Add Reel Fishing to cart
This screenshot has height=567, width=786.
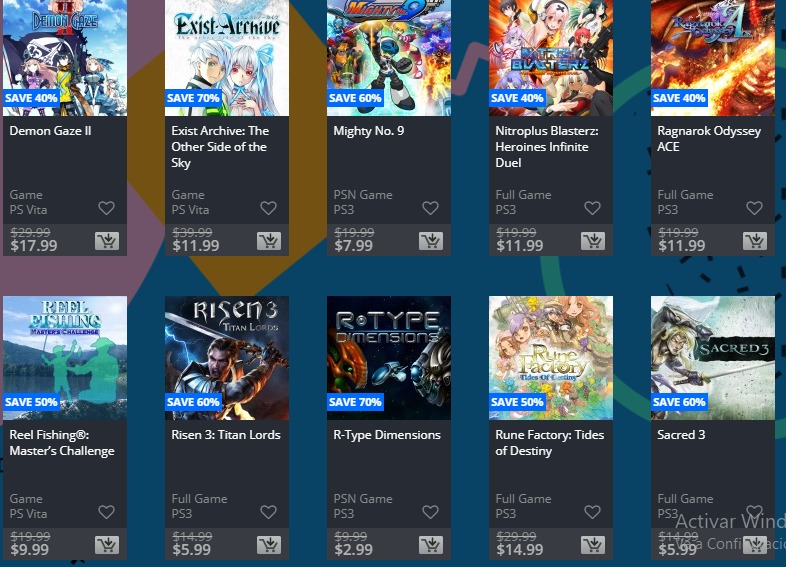(107, 545)
